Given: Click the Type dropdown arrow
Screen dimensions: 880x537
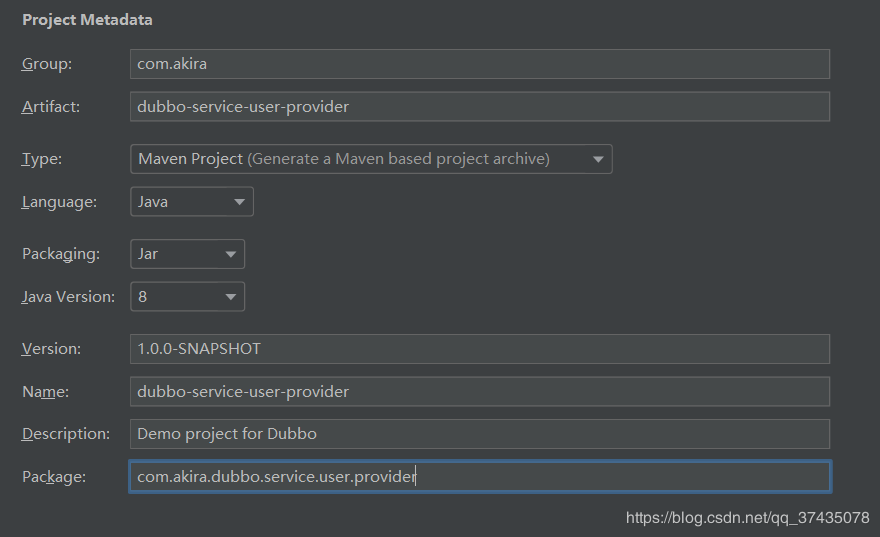Looking at the screenshot, I should click(598, 159).
